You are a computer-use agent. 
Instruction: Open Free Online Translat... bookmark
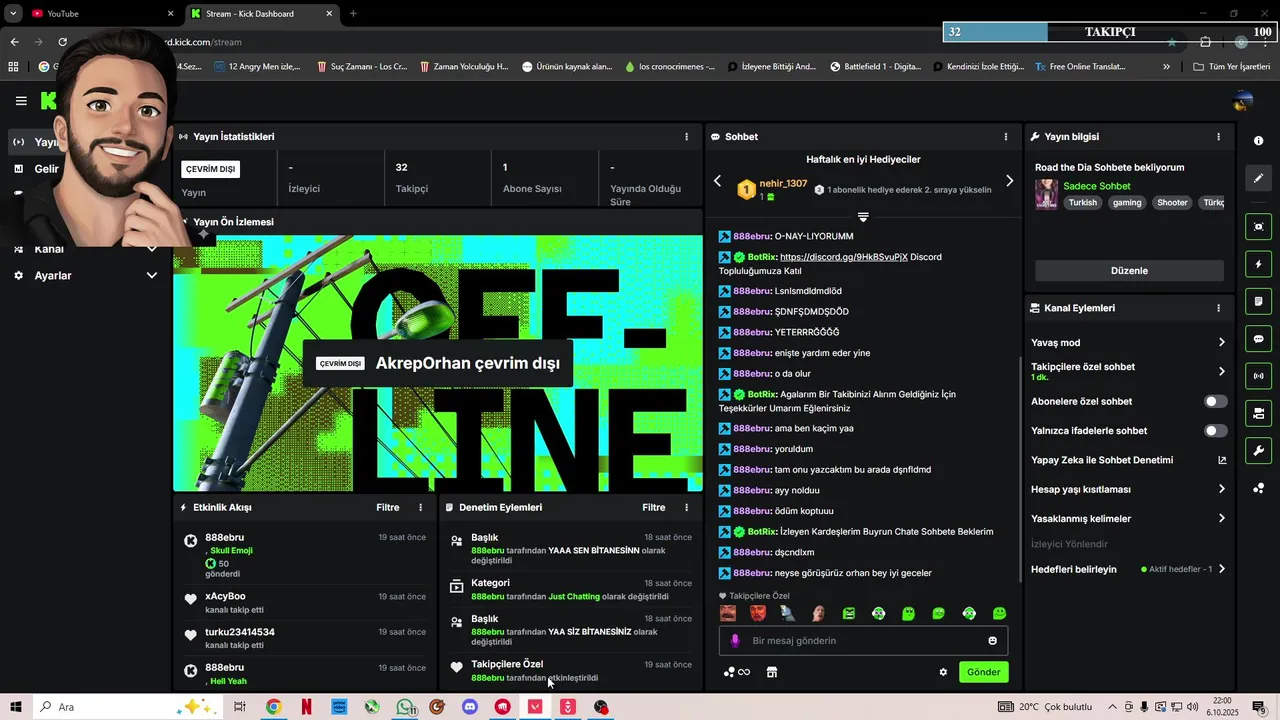(x=1080, y=67)
